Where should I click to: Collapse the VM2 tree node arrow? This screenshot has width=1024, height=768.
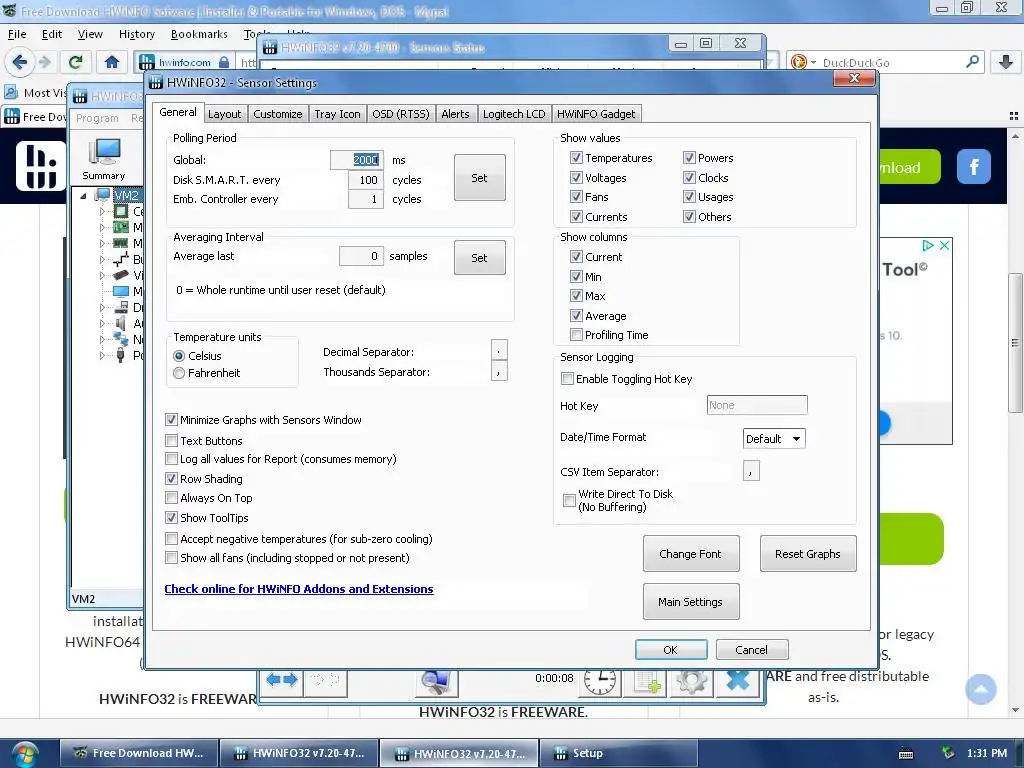click(x=84, y=195)
